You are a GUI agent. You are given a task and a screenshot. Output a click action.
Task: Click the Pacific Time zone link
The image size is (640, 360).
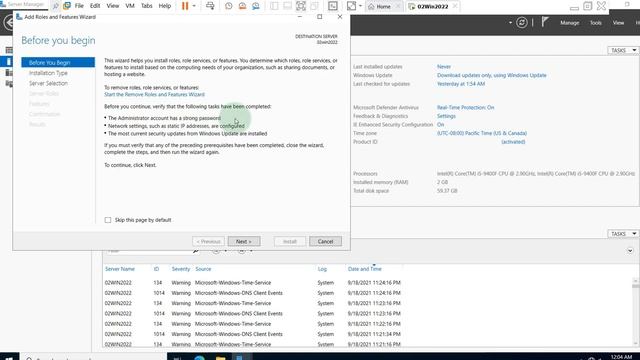pos(482,133)
